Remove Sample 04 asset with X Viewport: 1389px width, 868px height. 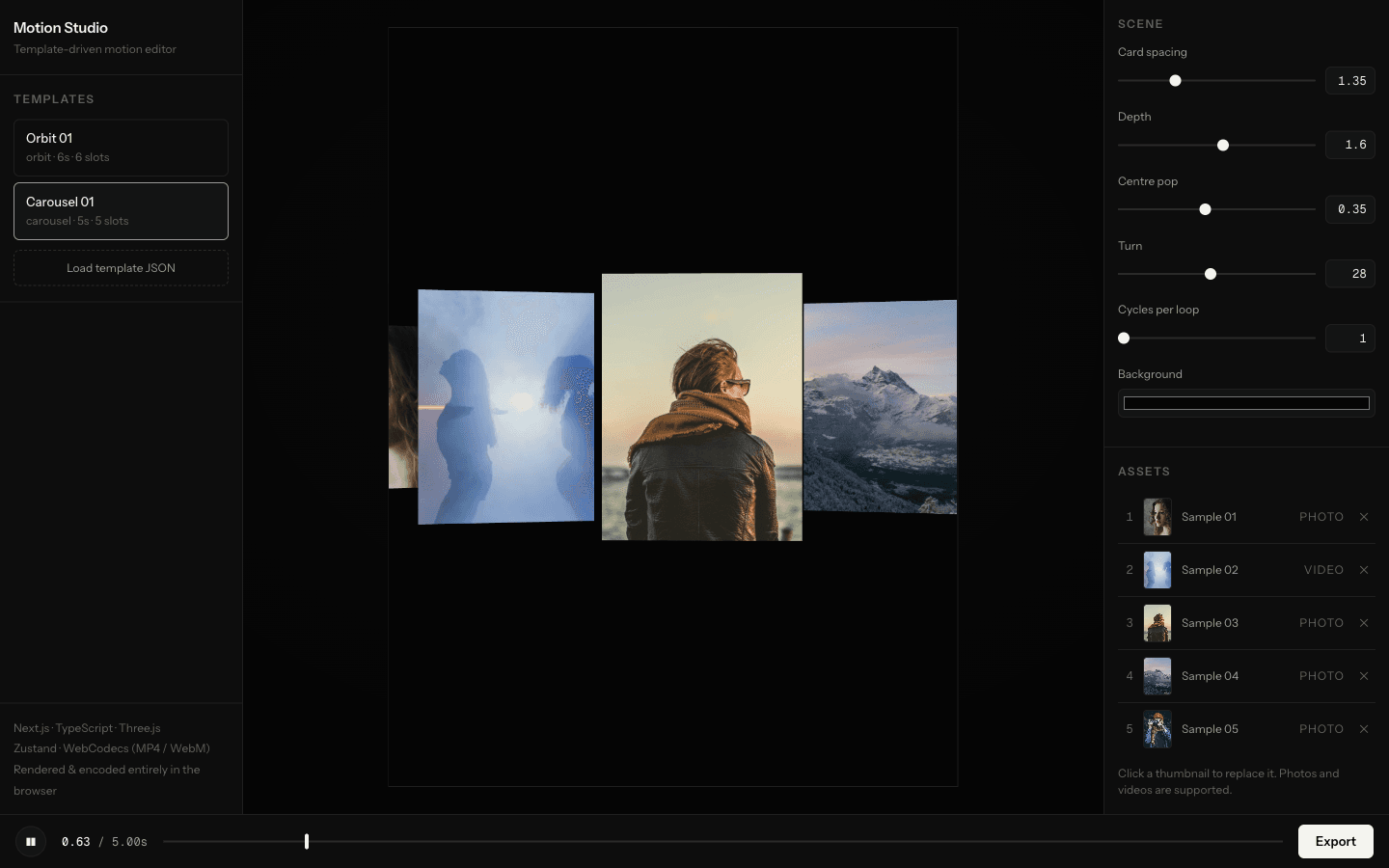1364,676
